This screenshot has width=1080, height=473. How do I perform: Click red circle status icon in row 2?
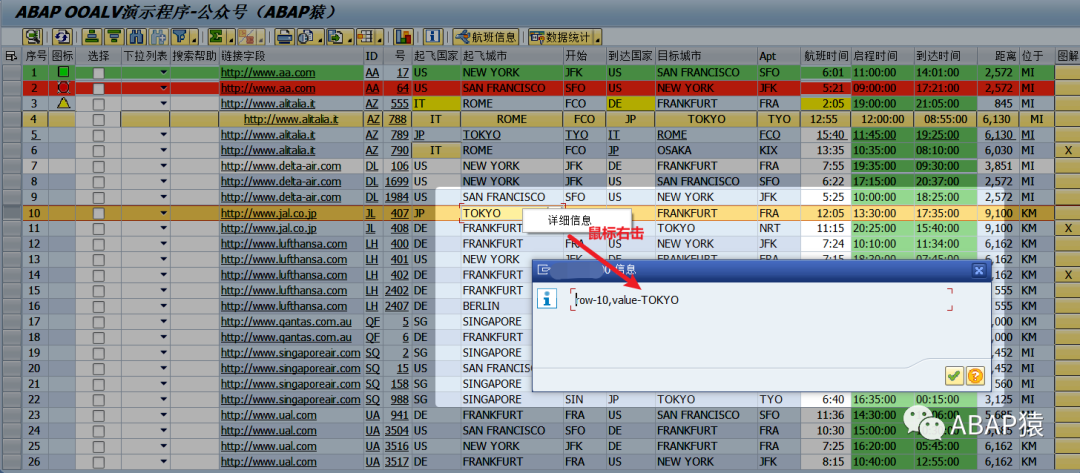63,87
